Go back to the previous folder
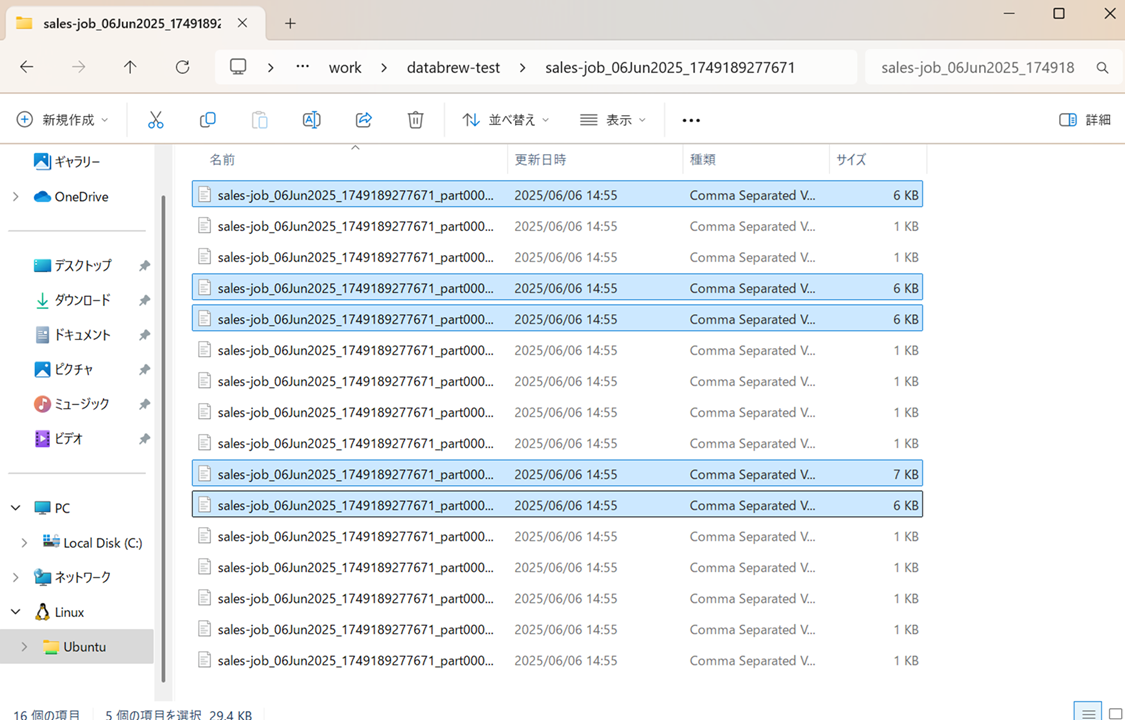Viewport: 1125px width, 720px height. pos(27,67)
